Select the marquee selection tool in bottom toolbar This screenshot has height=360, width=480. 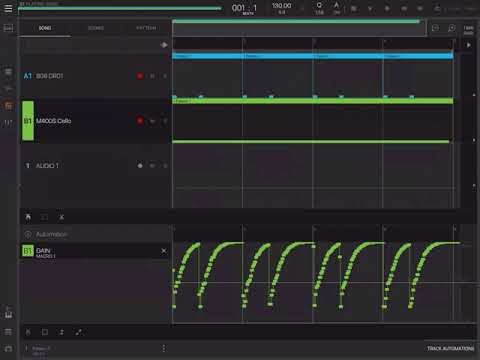pyautogui.click(x=45, y=332)
